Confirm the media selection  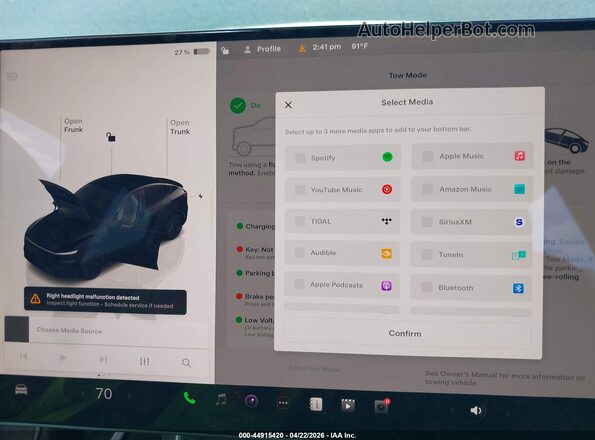pos(405,333)
